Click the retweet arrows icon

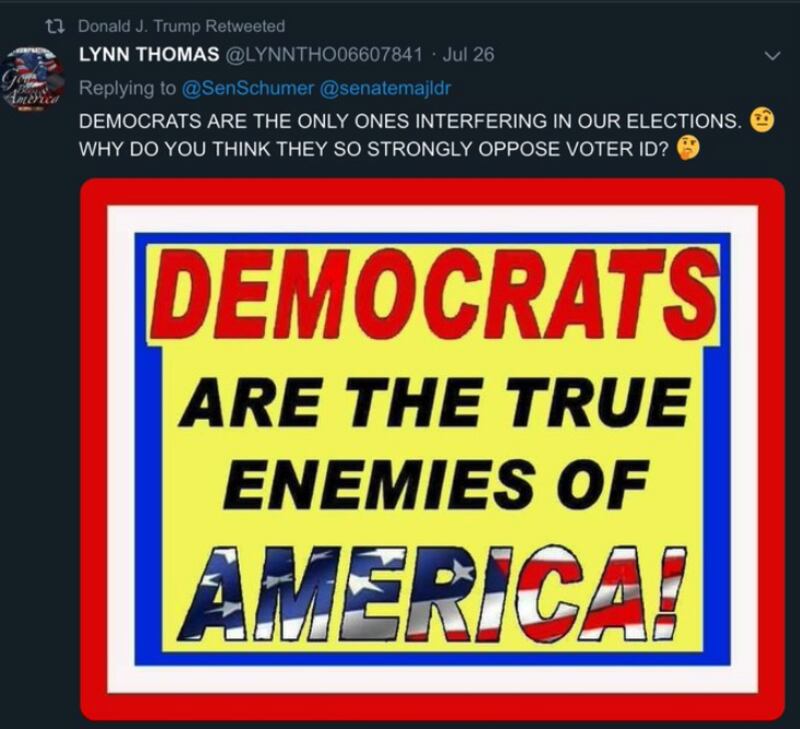56,26
